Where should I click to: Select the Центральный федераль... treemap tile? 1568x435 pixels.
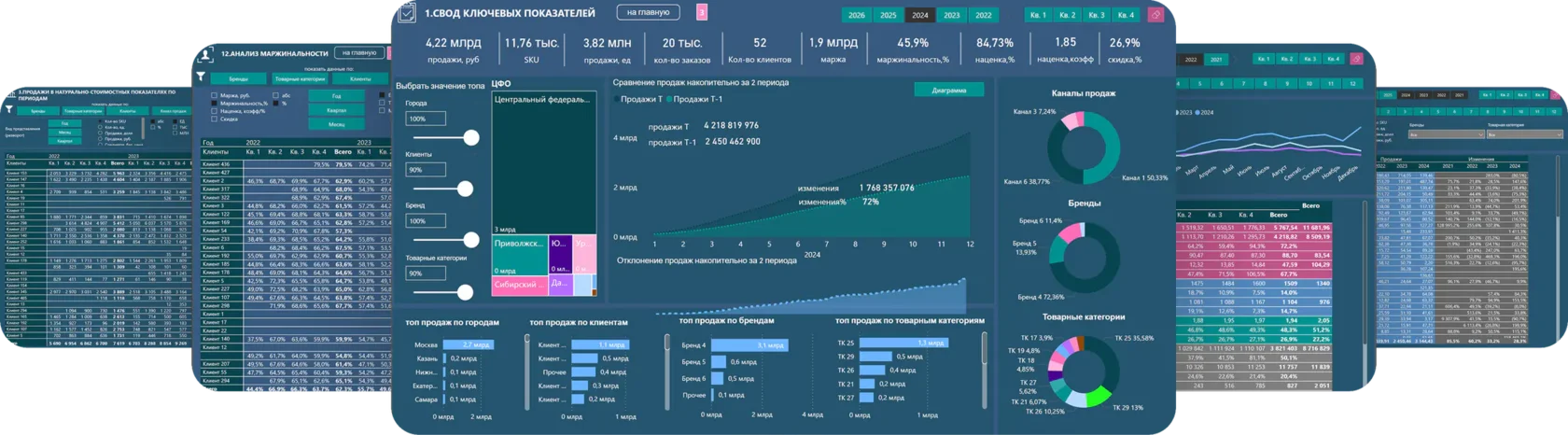pos(544,162)
